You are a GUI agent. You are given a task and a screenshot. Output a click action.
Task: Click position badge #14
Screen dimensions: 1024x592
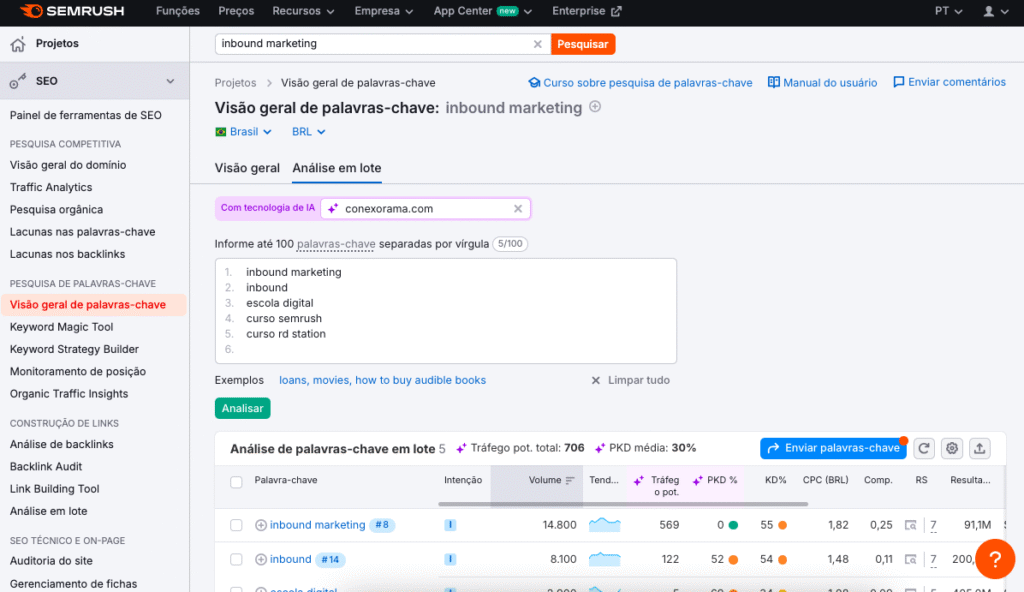pos(330,559)
